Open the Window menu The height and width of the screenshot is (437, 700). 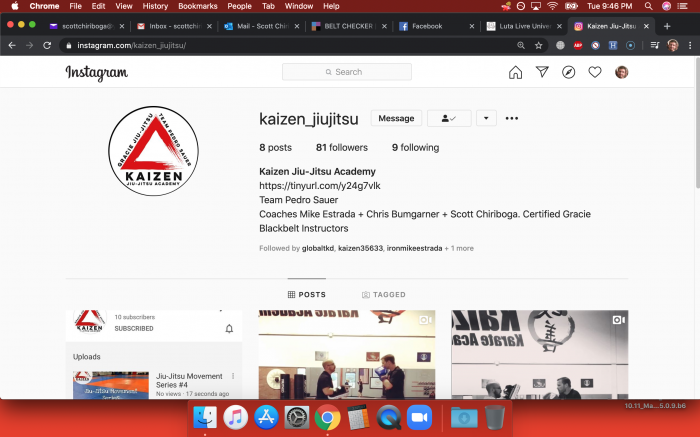click(x=299, y=6)
